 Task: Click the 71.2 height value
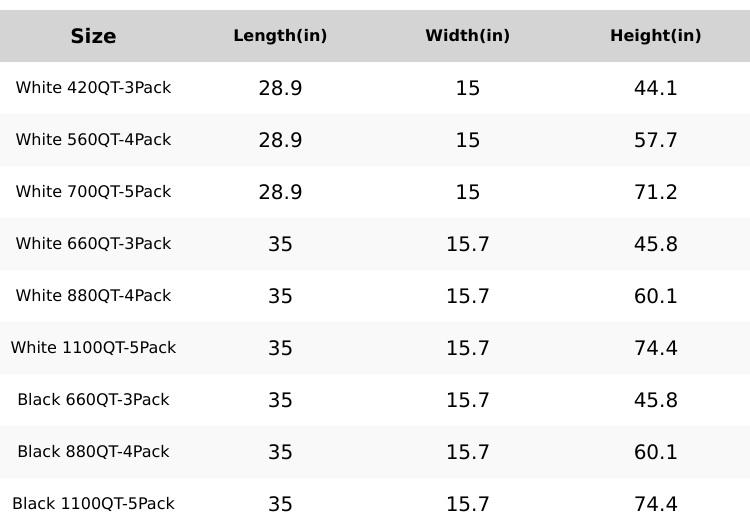point(655,192)
